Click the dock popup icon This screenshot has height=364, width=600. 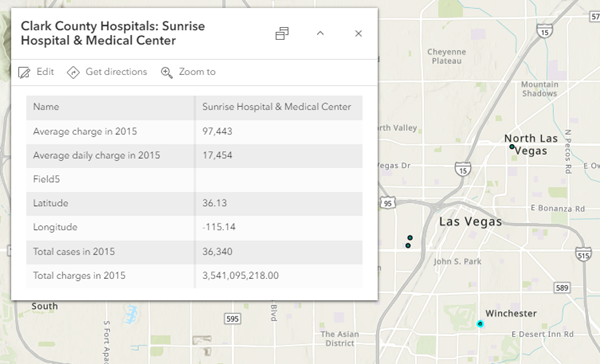click(x=282, y=34)
